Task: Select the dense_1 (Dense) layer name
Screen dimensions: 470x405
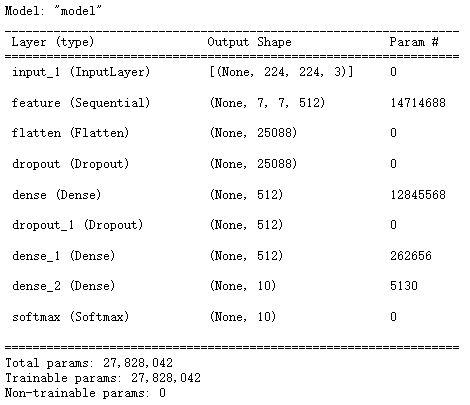Action: [63, 256]
